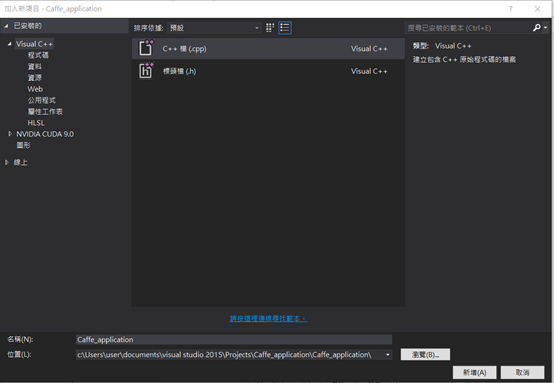
Task: Focus the installed templates search box
Action: [x=468, y=28]
